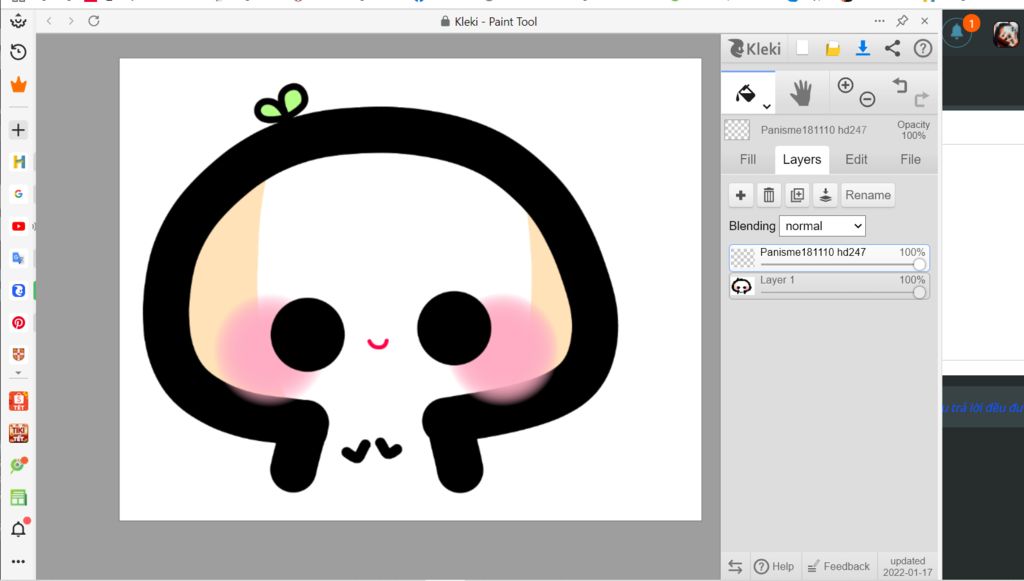Reload the Kleki page
The image size is (1024, 581).
[x=94, y=21]
